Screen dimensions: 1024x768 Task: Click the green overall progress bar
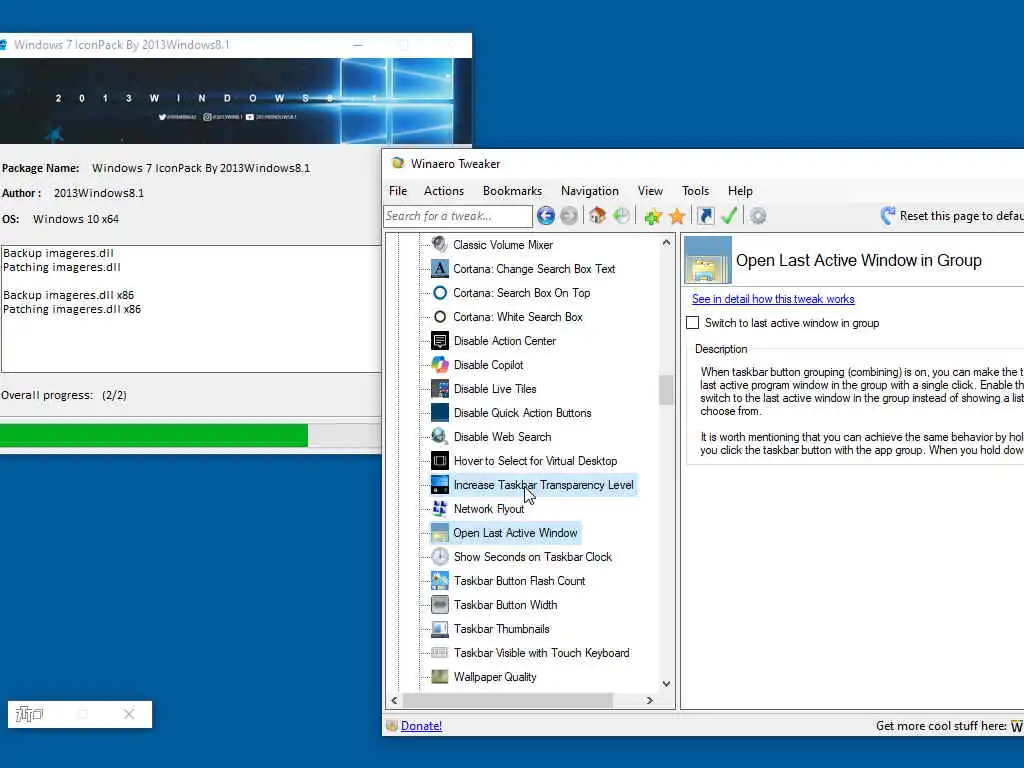pos(153,436)
